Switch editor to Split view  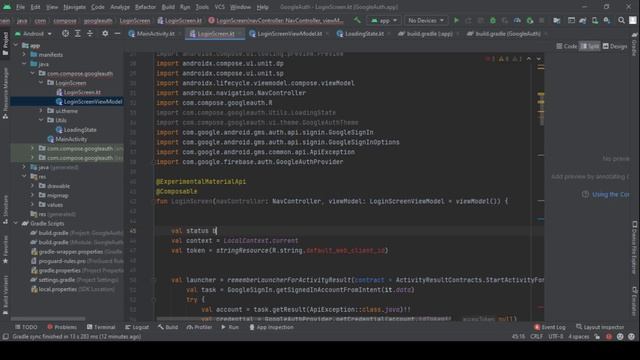590,46
